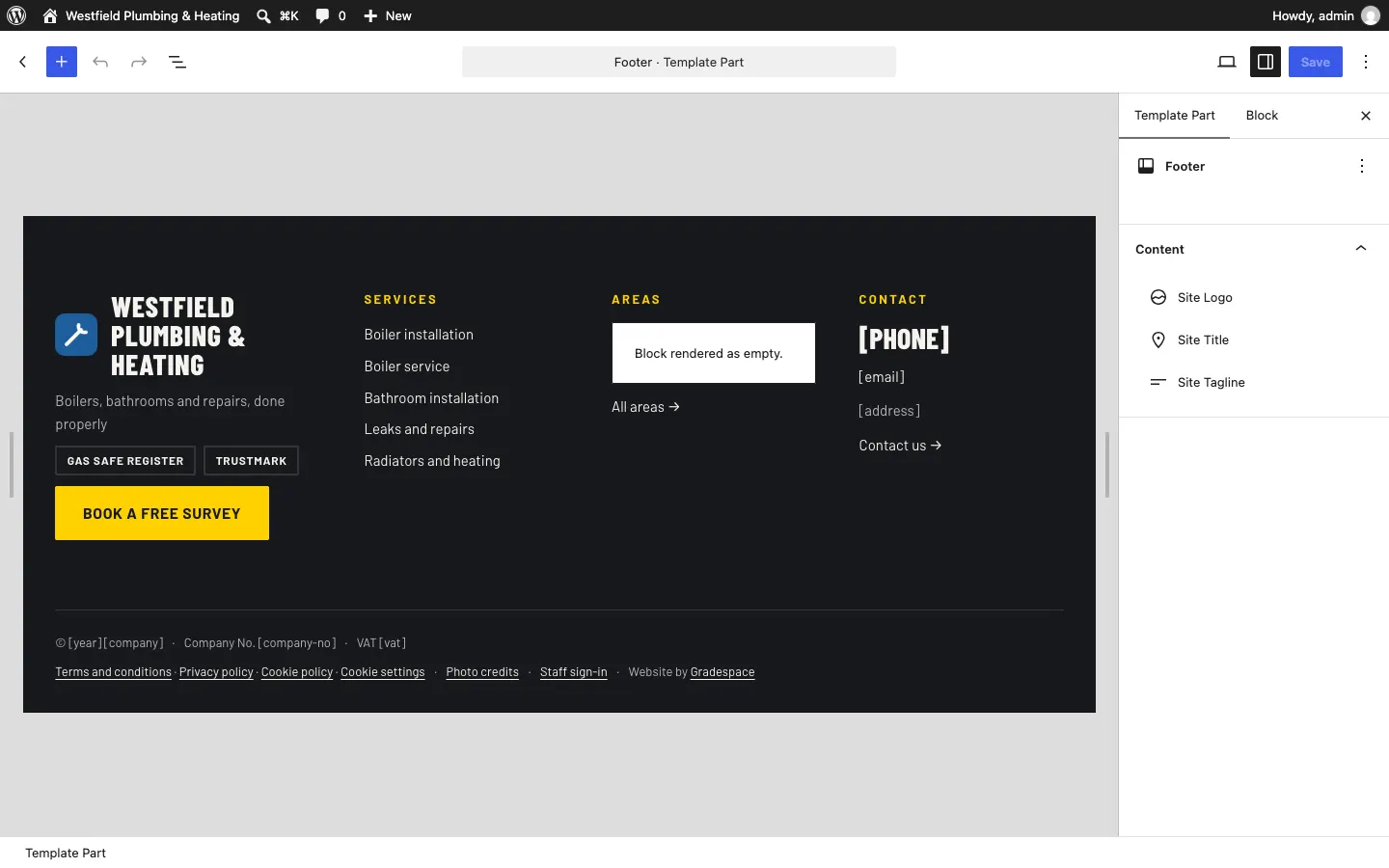Open the editor options menu
This screenshot has width=1389, height=868.
click(x=1366, y=62)
